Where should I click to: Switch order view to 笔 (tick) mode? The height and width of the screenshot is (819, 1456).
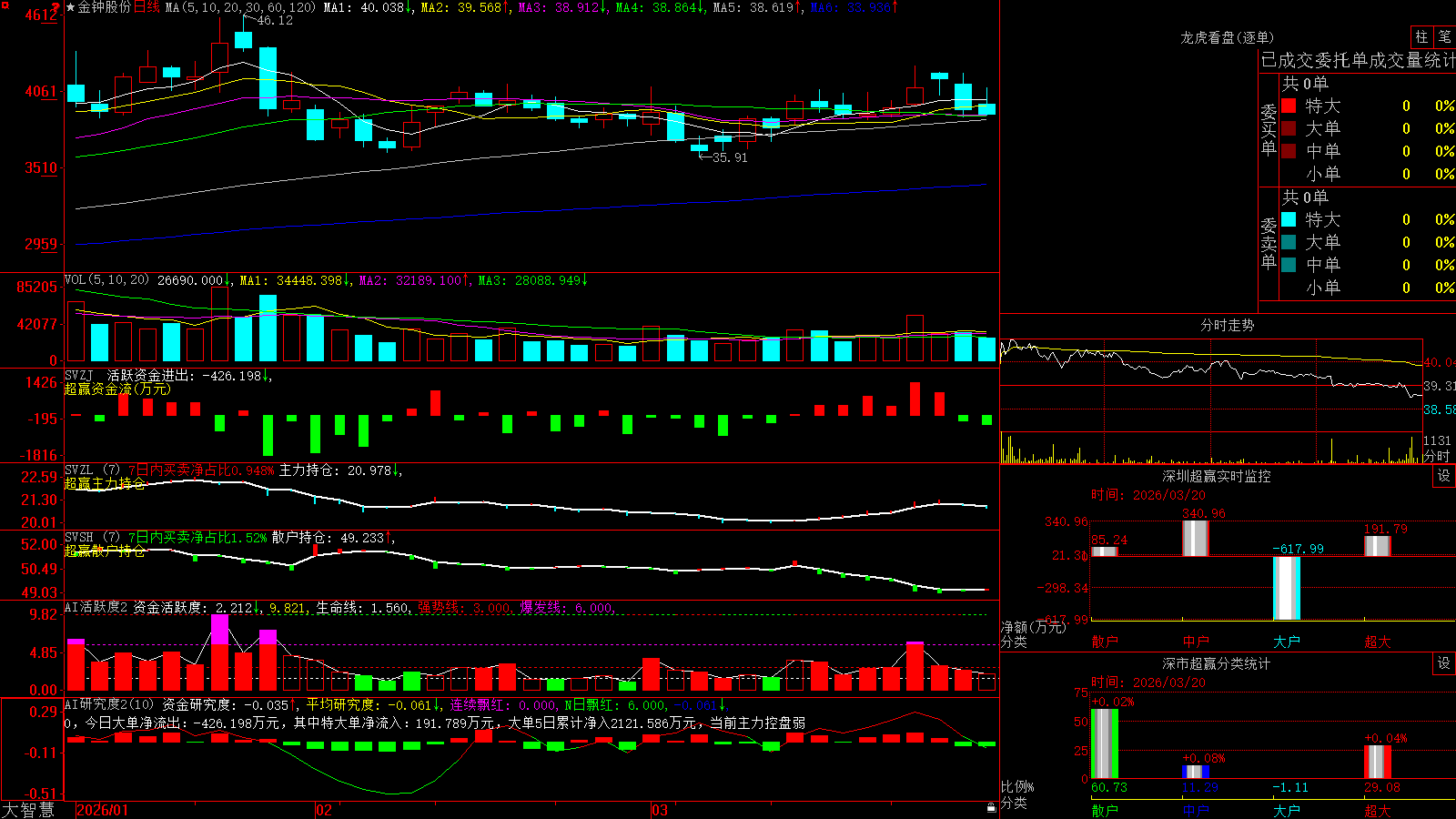coord(1444,36)
